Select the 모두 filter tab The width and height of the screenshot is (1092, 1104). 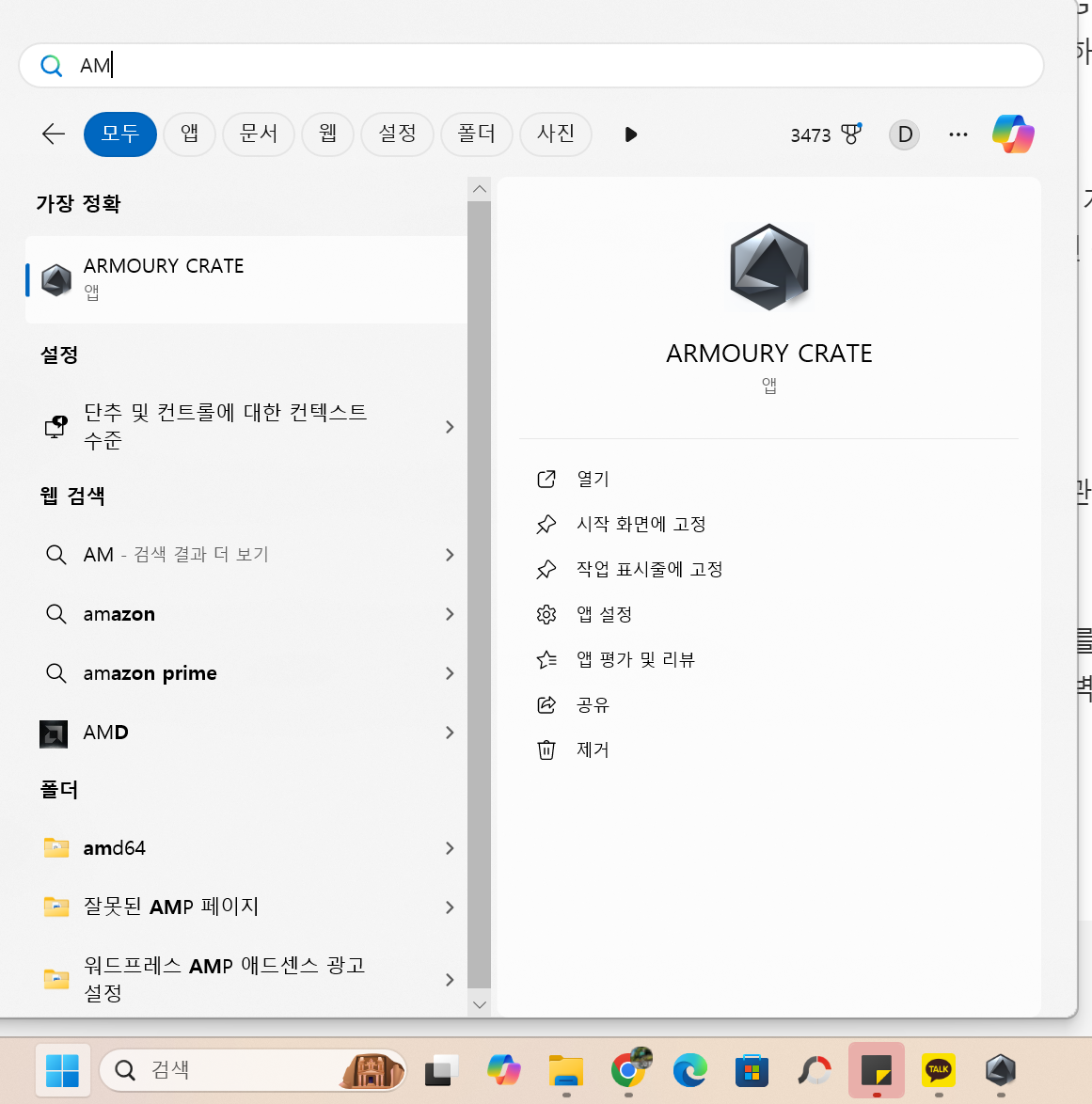119,134
